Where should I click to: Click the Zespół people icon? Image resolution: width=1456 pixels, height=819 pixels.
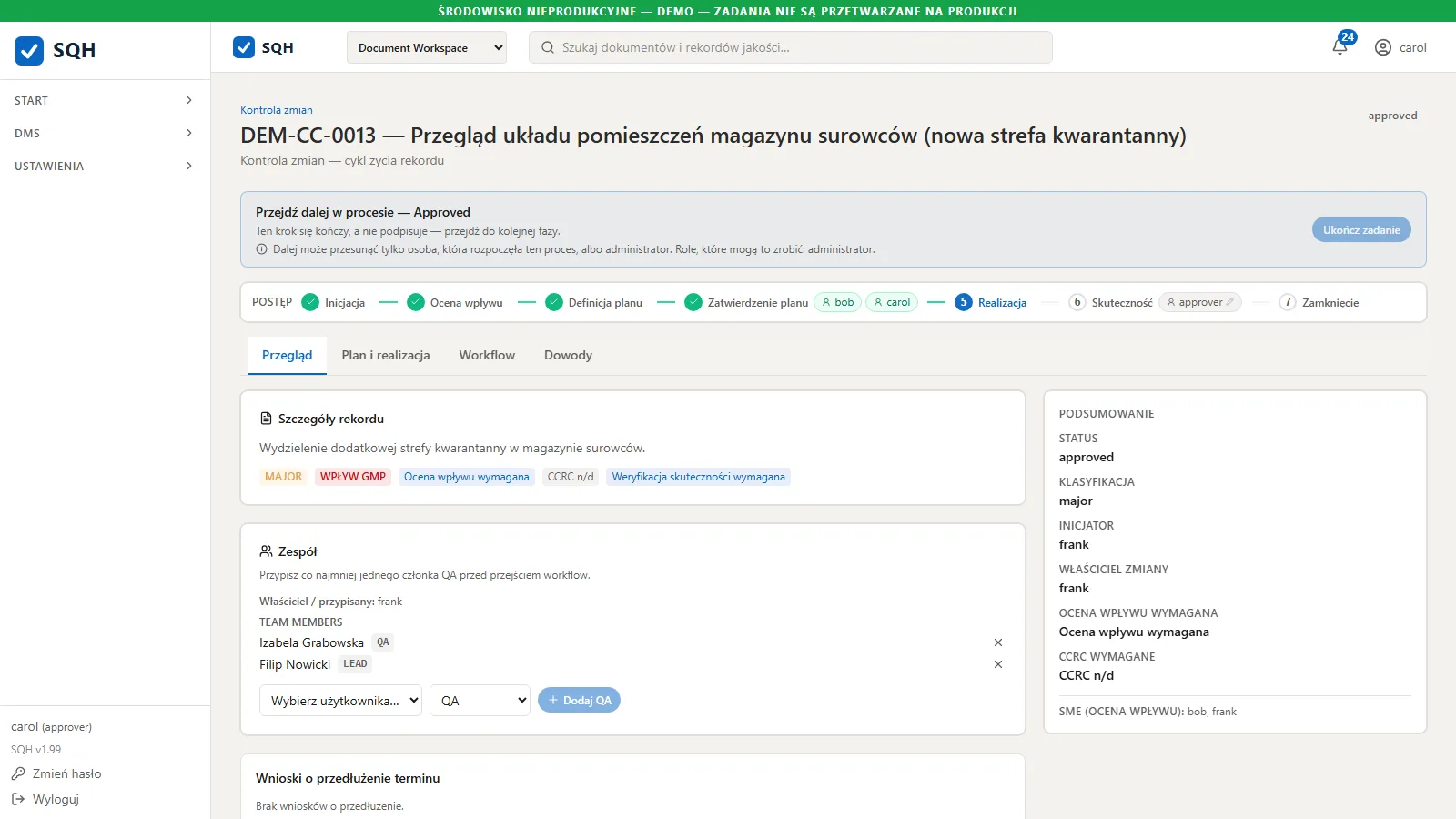point(266,551)
